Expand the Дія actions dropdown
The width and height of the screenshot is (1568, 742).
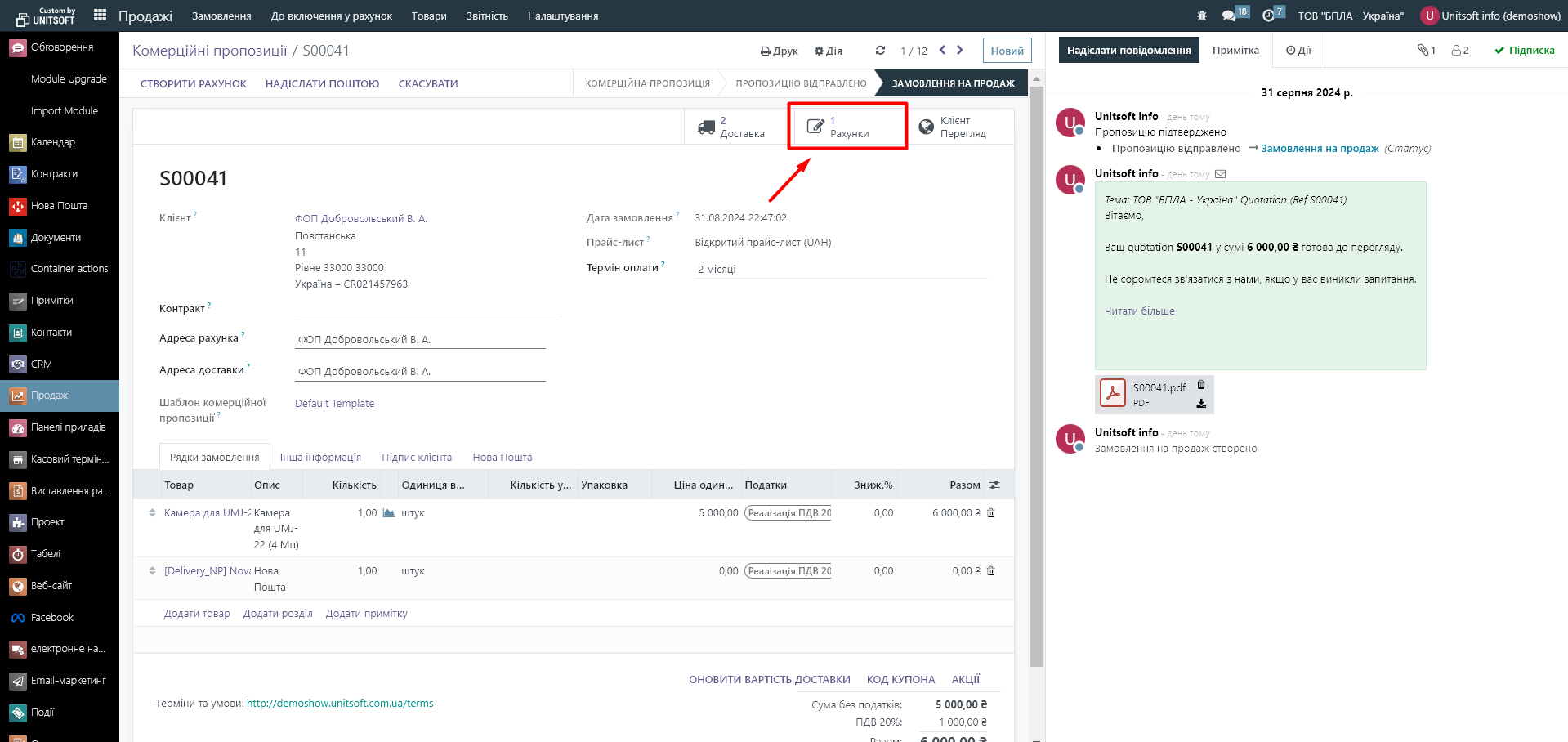(x=828, y=51)
